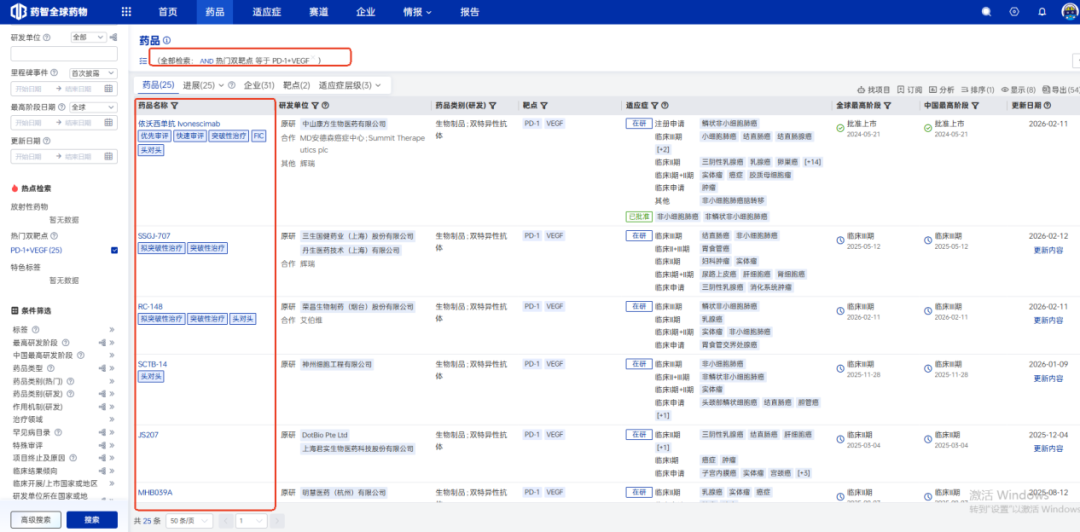
Task: Click the calendar icon in 里程碑事件 date range
Action: (108, 89)
